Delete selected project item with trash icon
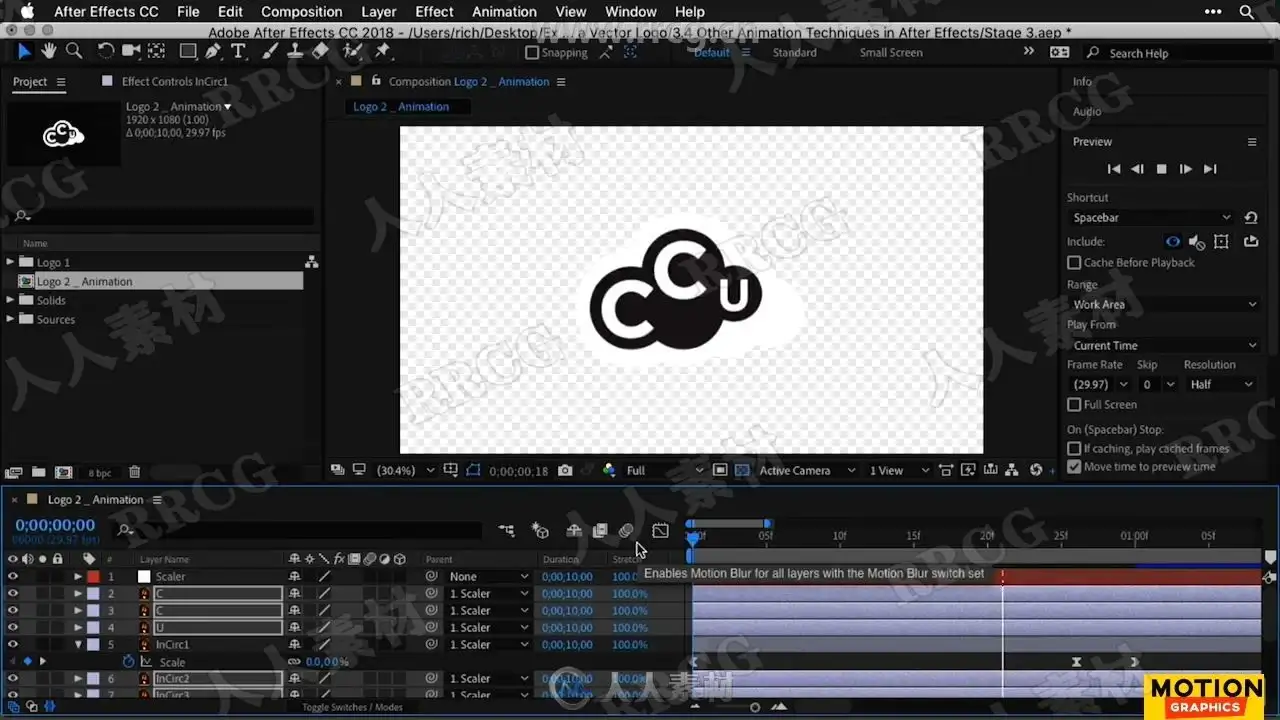 135,472
